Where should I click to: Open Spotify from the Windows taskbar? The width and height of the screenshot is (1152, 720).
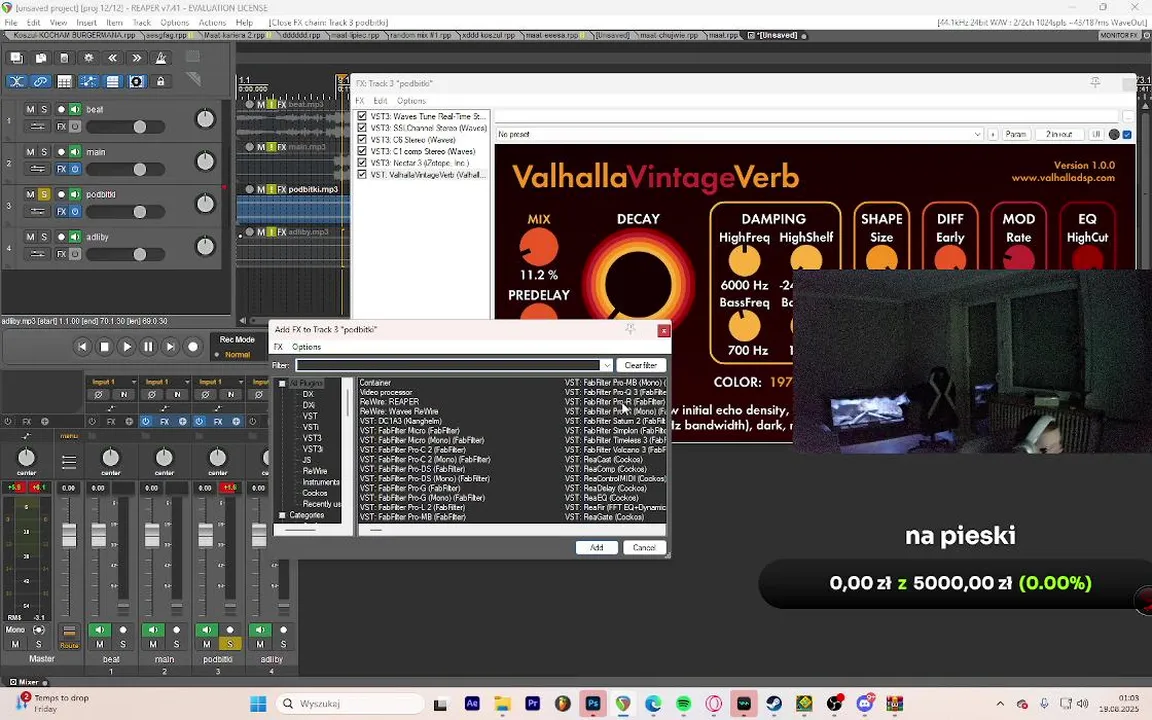(683, 704)
